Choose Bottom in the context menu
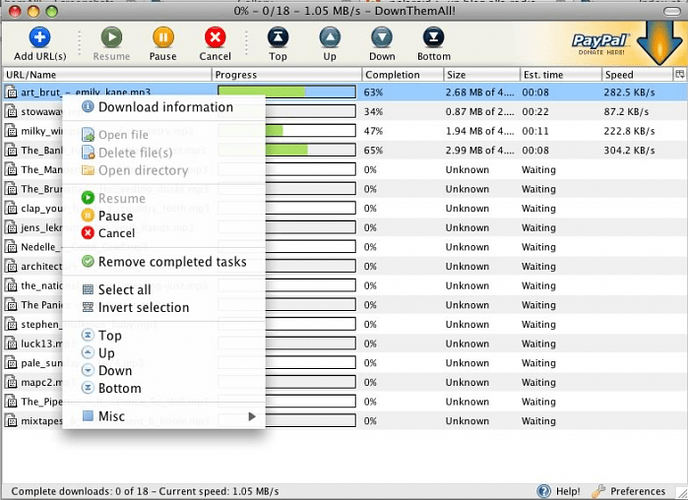 pyautogui.click(x=164, y=388)
